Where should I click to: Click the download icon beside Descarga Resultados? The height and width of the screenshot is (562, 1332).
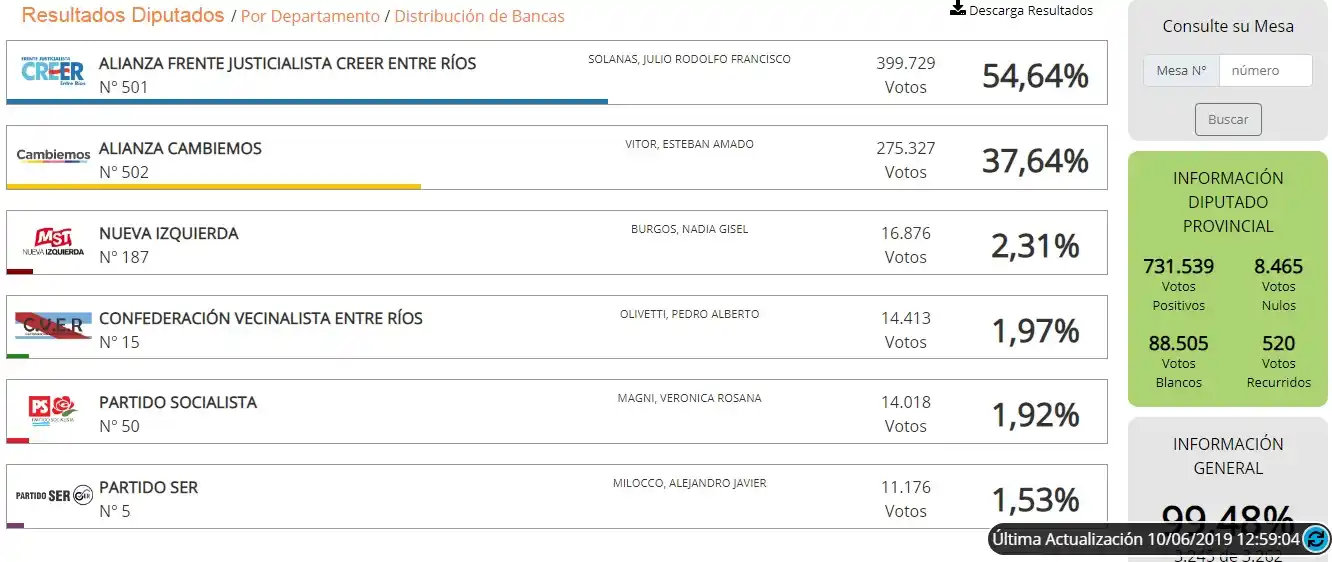pyautogui.click(x=958, y=9)
